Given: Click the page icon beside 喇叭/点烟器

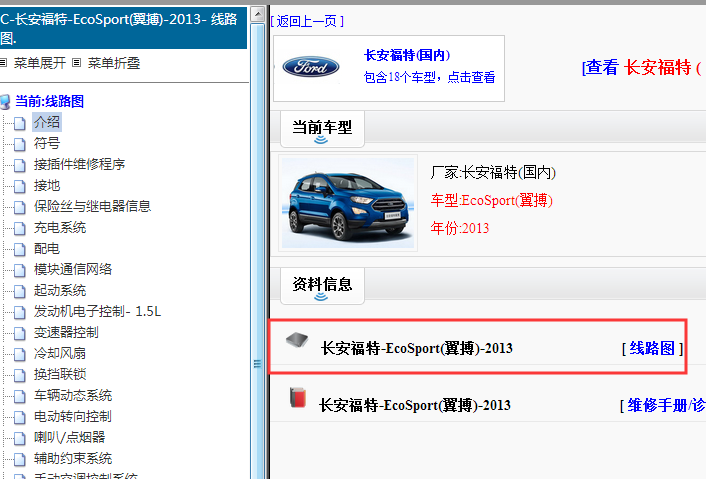Looking at the screenshot, I should (x=19, y=438).
